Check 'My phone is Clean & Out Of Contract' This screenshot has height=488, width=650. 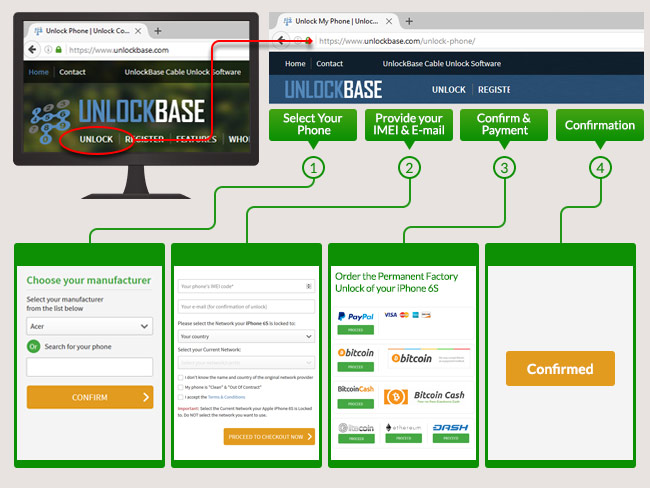click(180, 387)
